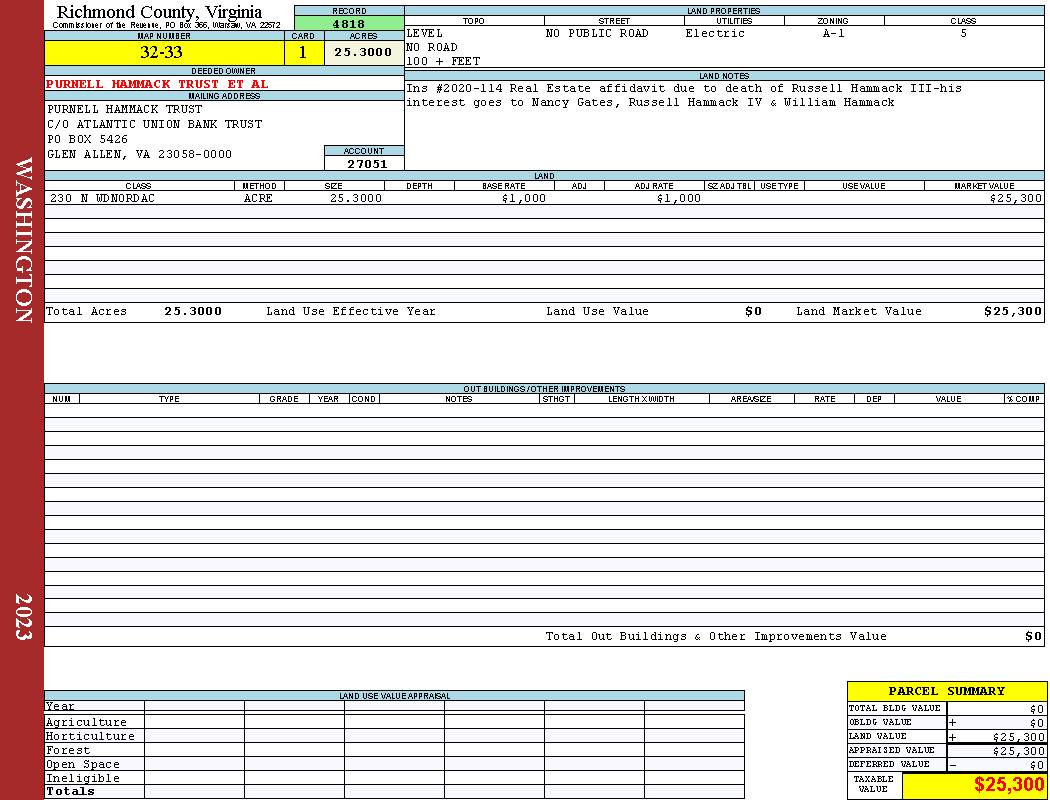Click the USE VALUE column header
Image resolution: width=1050 pixels, height=800 pixels.
(x=863, y=186)
